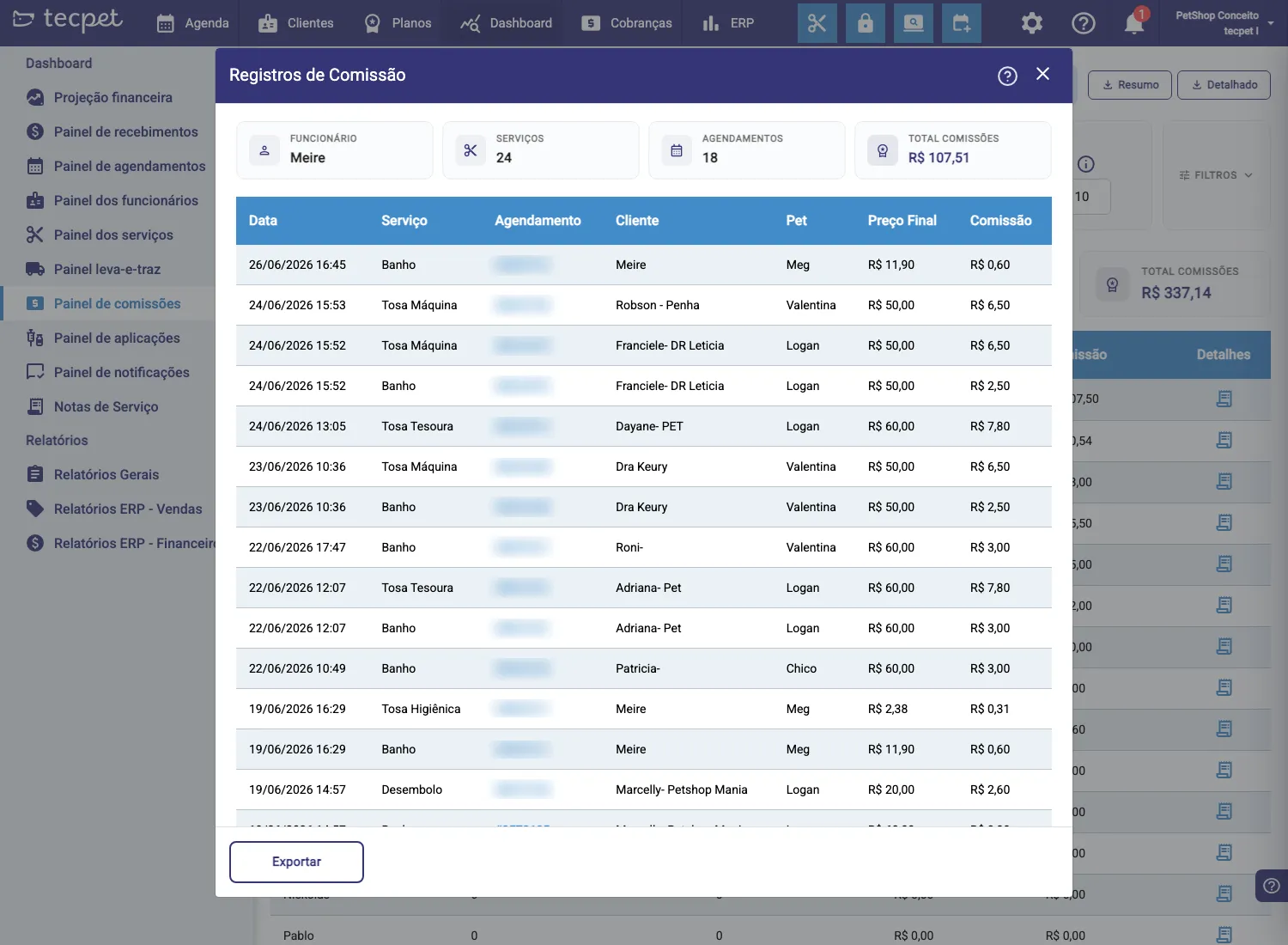Viewport: 1288px width, 945px height.
Task: Click the Data column header
Action: [x=263, y=221]
